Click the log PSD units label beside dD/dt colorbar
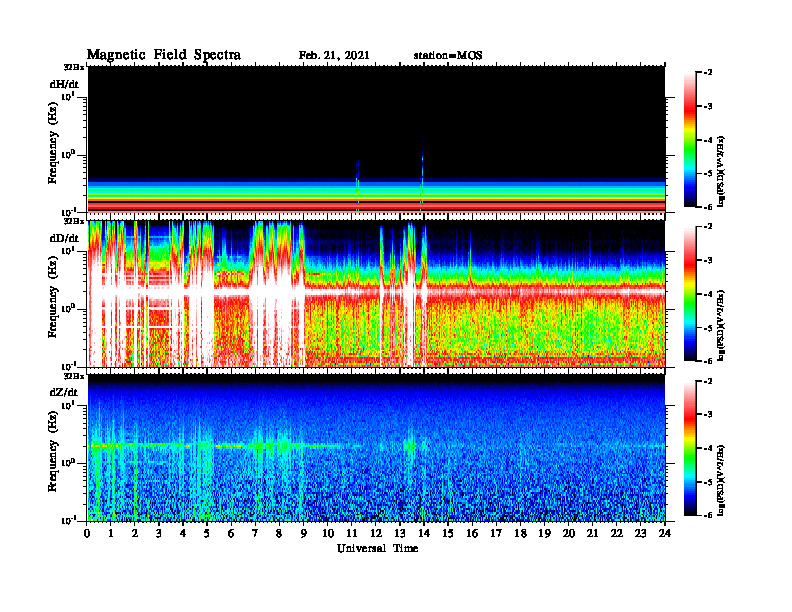 [x=722, y=326]
